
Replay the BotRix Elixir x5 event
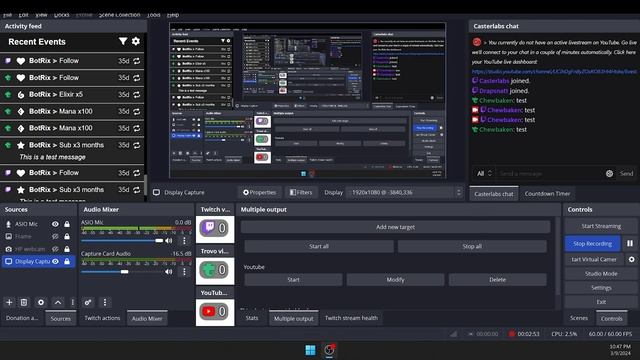tap(136, 94)
